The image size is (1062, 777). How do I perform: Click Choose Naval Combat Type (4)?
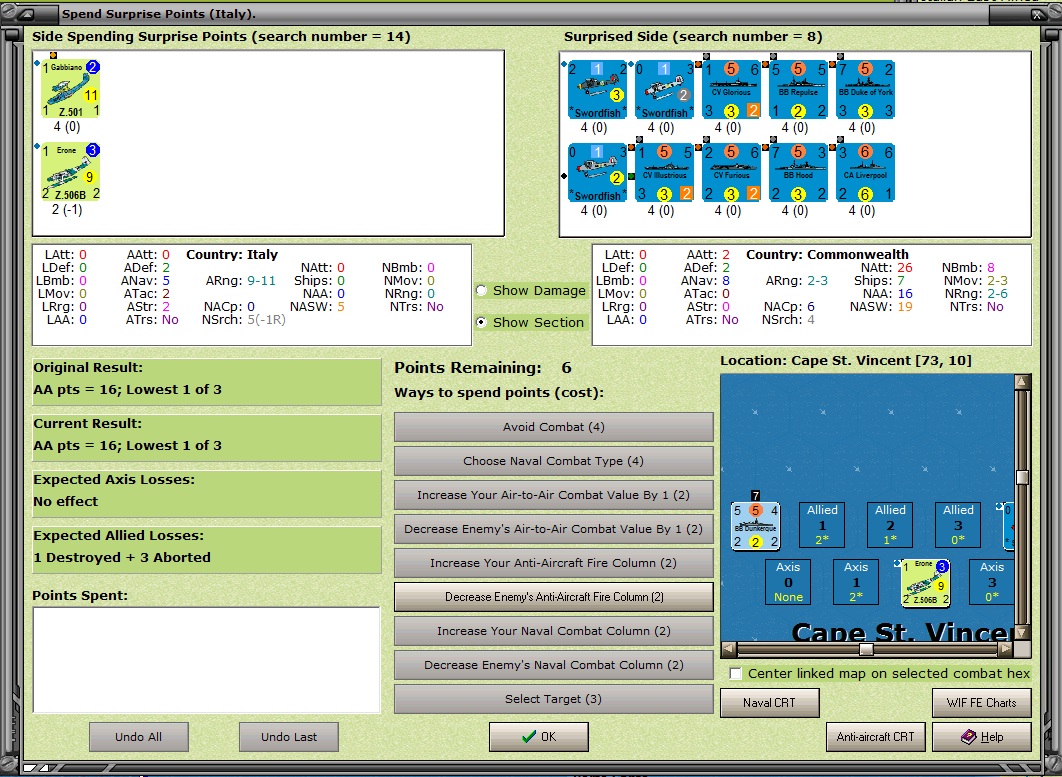click(553, 461)
